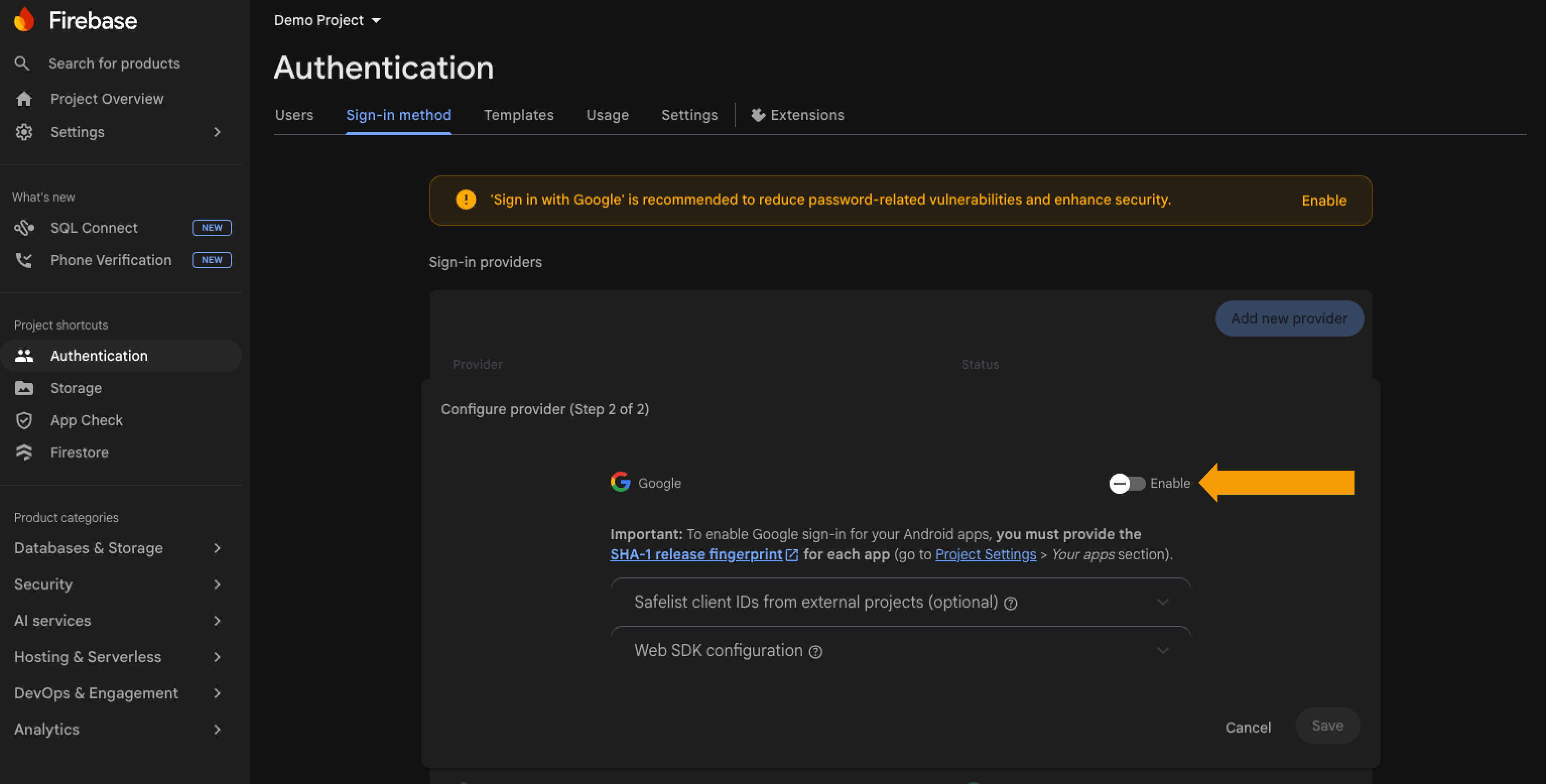Open the Demo Project selector dropdown

click(327, 20)
